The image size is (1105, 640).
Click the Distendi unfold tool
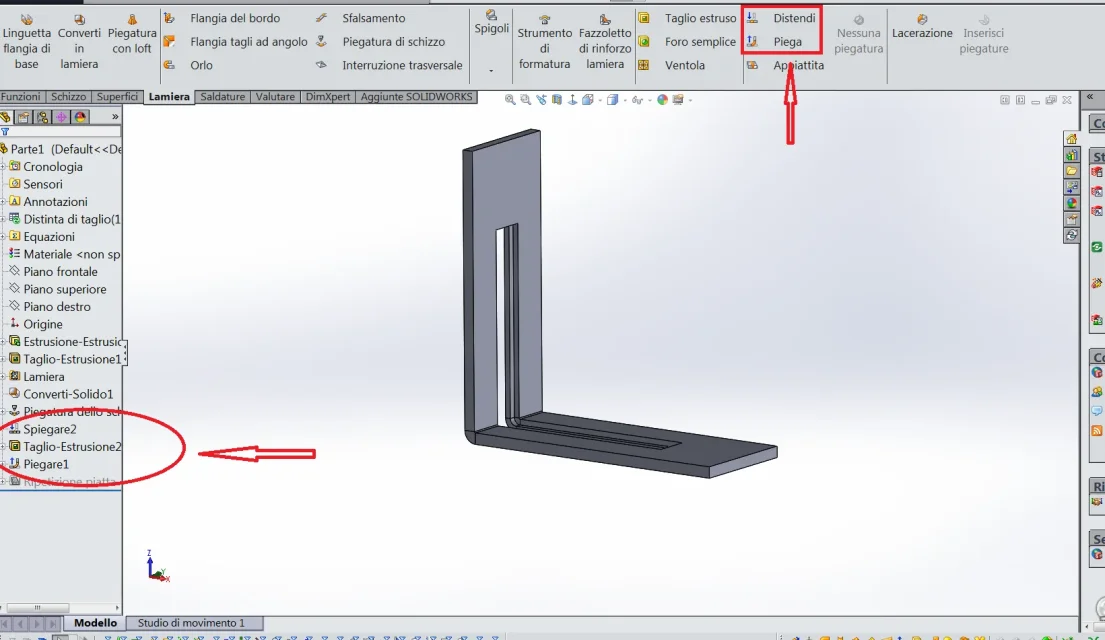(x=781, y=18)
